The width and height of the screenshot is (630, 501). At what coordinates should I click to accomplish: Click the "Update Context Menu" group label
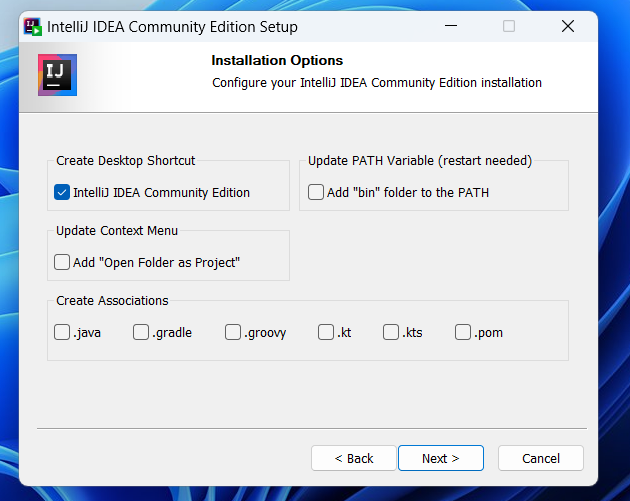click(117, 231)
